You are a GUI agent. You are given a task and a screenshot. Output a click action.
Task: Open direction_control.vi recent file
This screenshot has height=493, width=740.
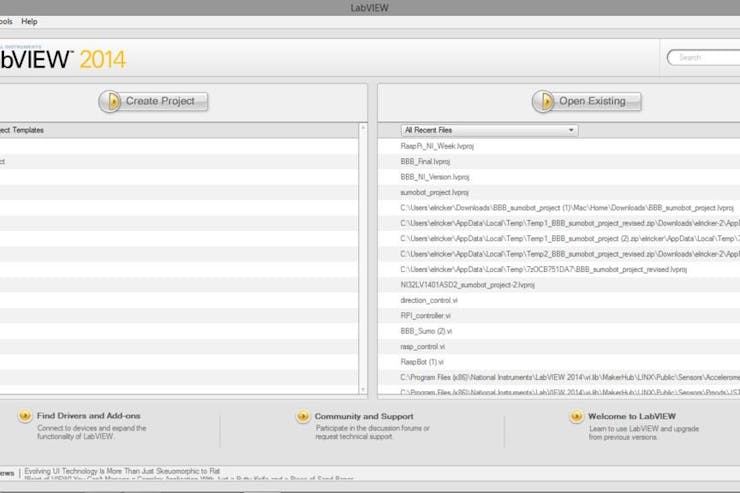coord(429,301)
